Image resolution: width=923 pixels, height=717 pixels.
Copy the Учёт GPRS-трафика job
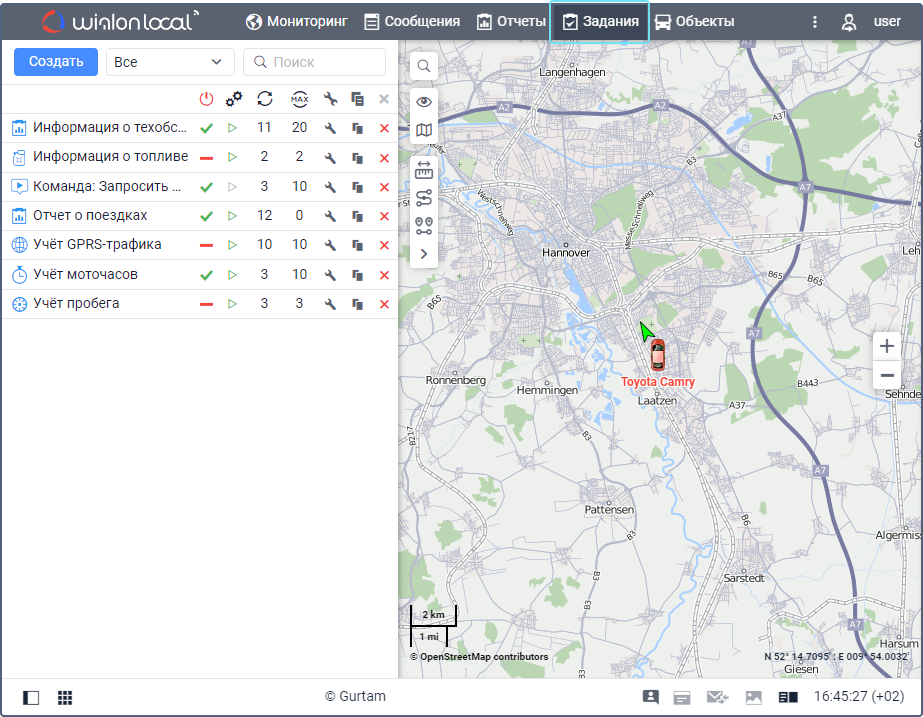click(357, 246)
